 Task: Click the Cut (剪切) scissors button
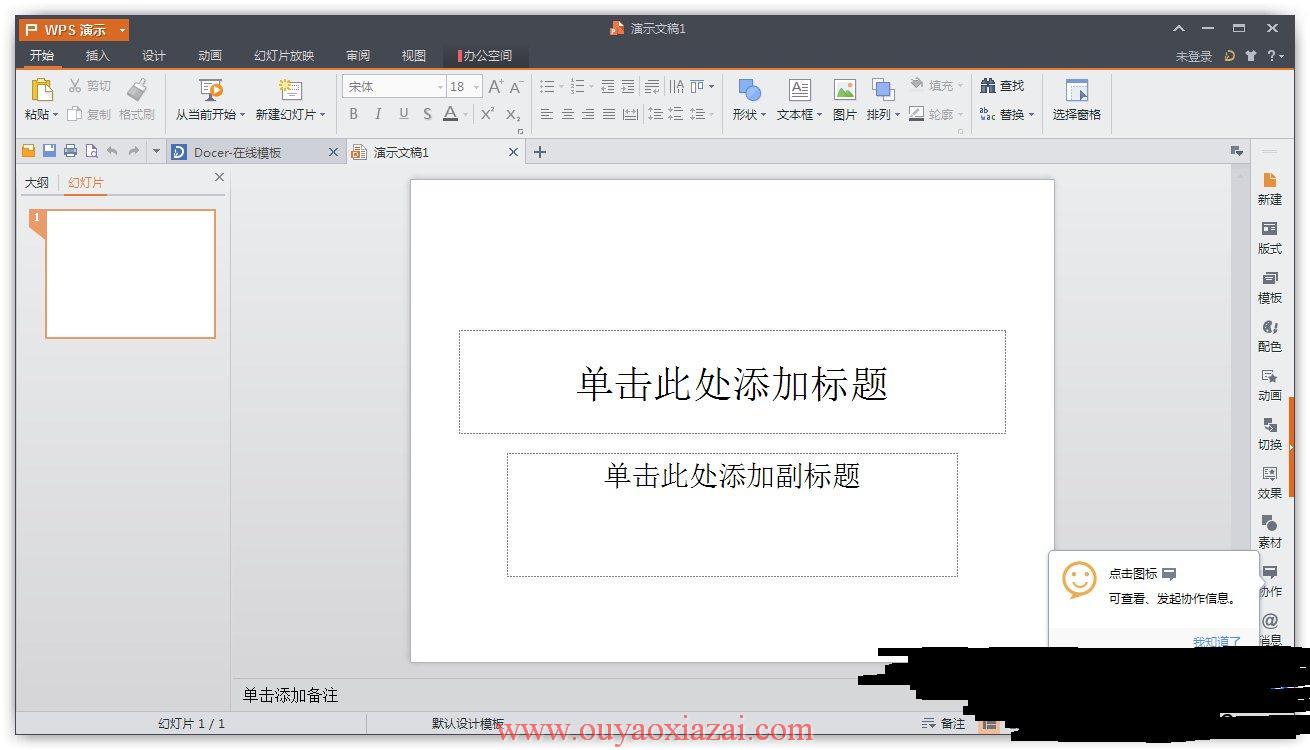pyautogui.click(x=90, y=86)
